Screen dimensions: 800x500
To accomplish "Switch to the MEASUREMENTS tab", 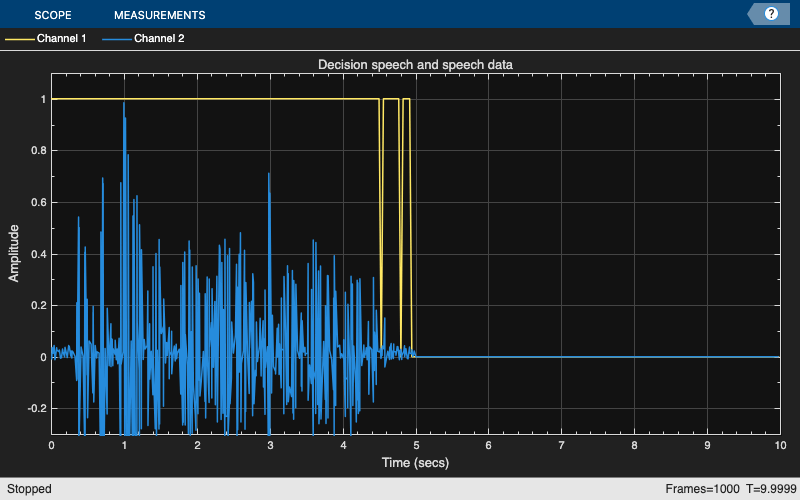I will click(x=160, y=15).
